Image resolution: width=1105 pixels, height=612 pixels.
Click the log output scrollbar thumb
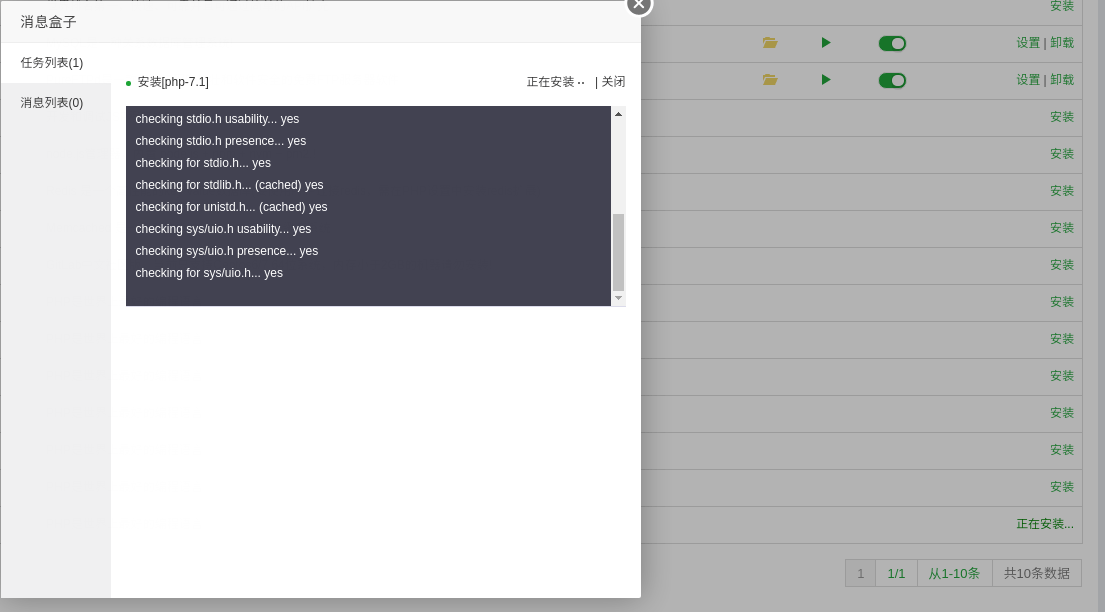coord(618,252)
